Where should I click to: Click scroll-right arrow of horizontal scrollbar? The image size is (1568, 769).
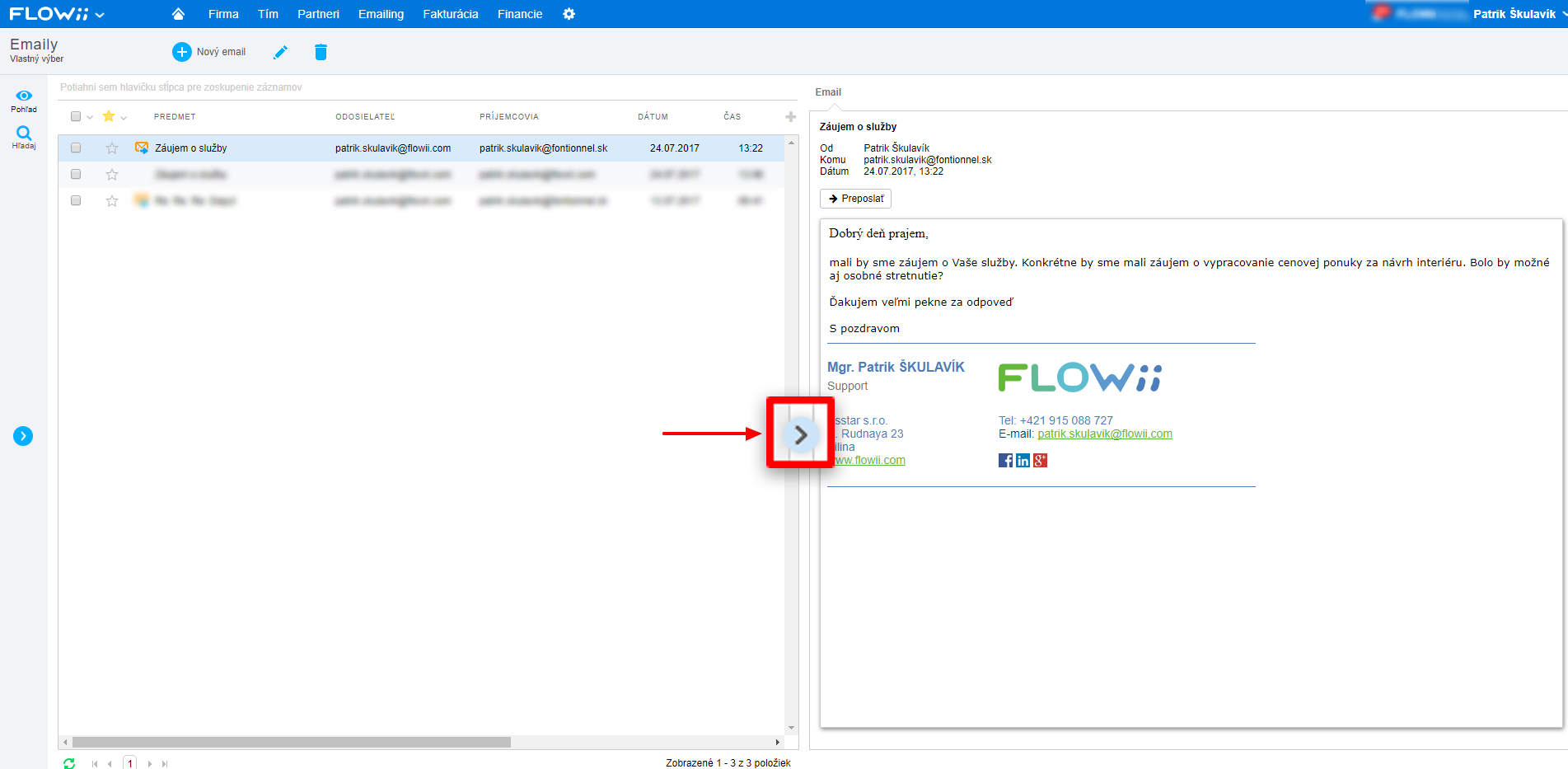[778, 742]
